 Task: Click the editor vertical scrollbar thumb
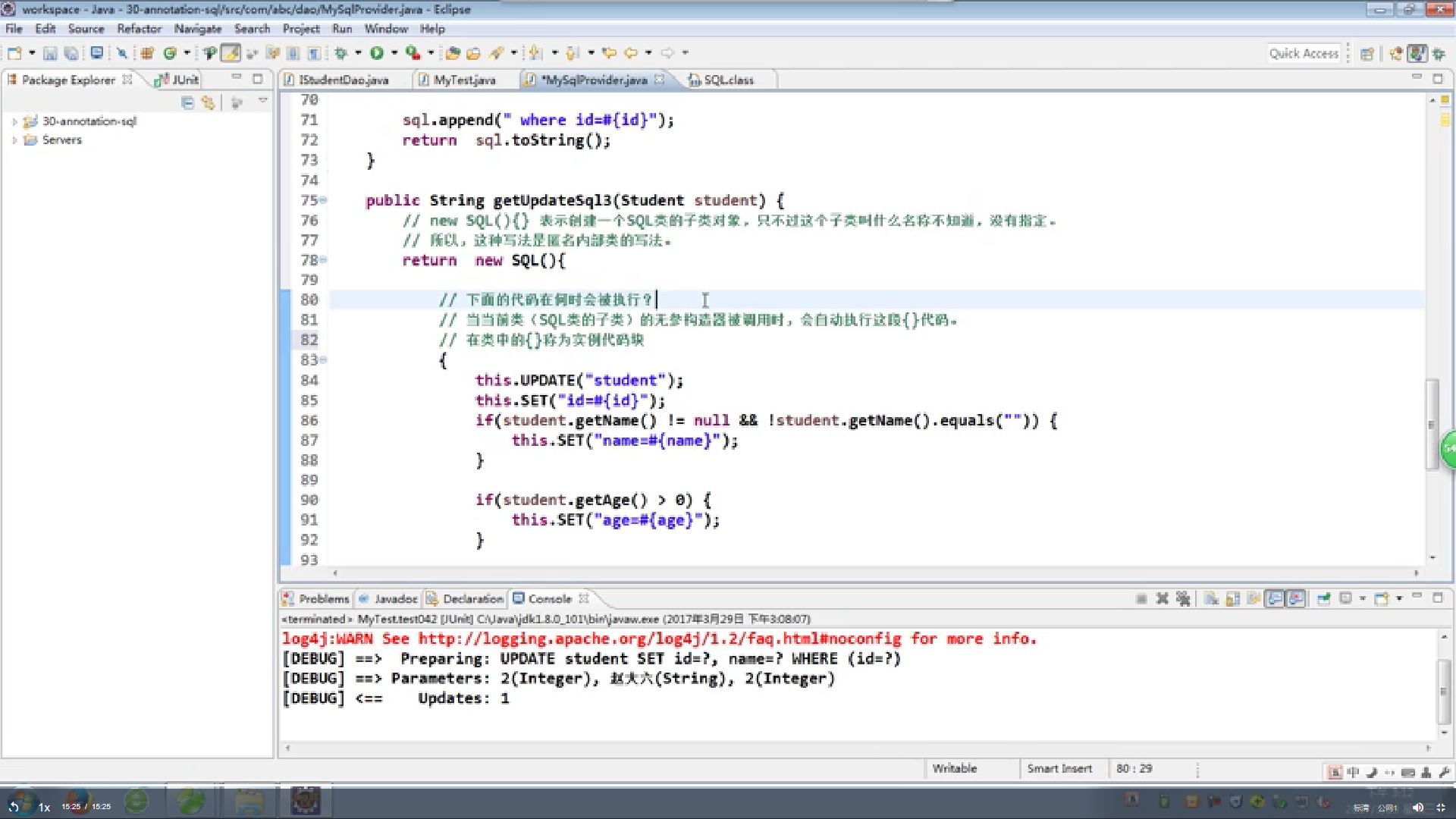click(1432, 425)
